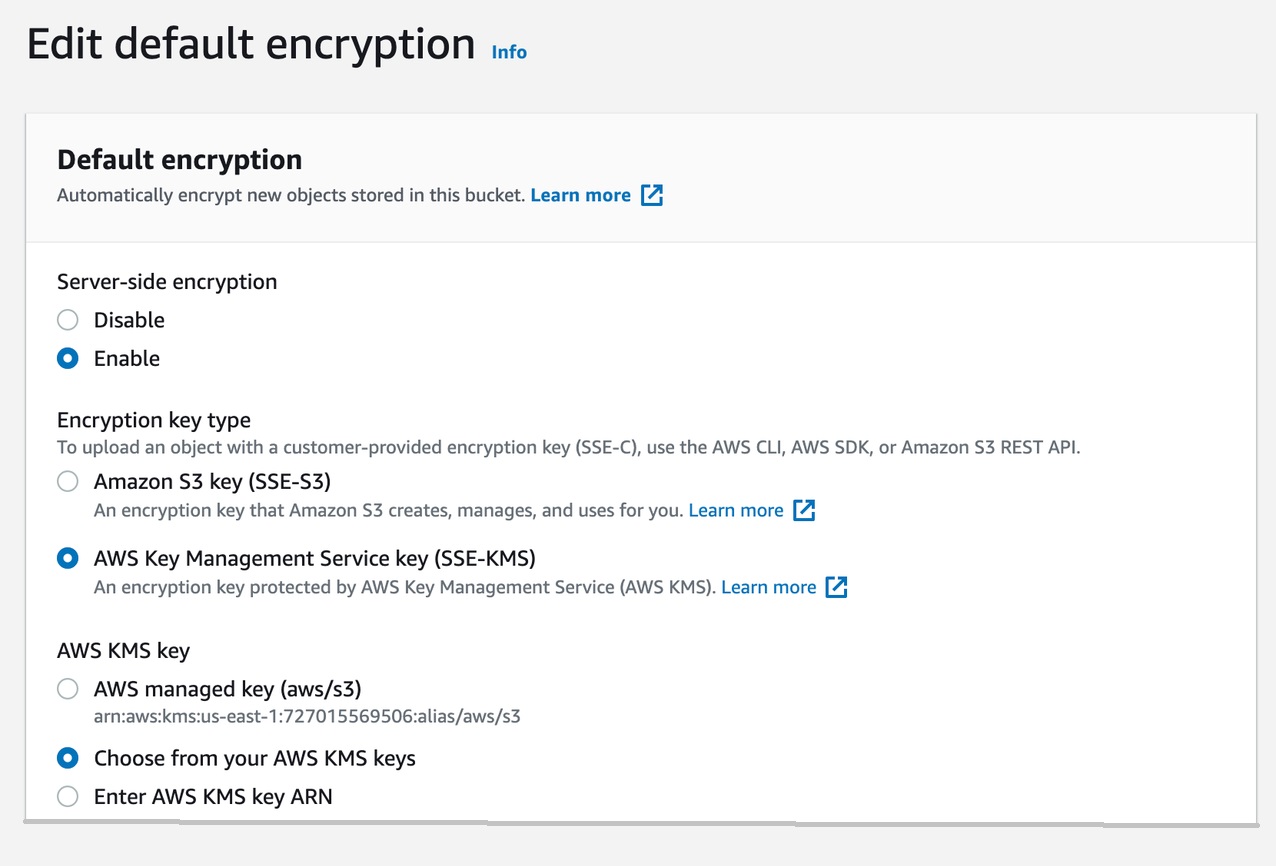Open Learn more link under Default encryption
The height and width of the screenshot is (866, 1276).
click(x=581, y=195)
